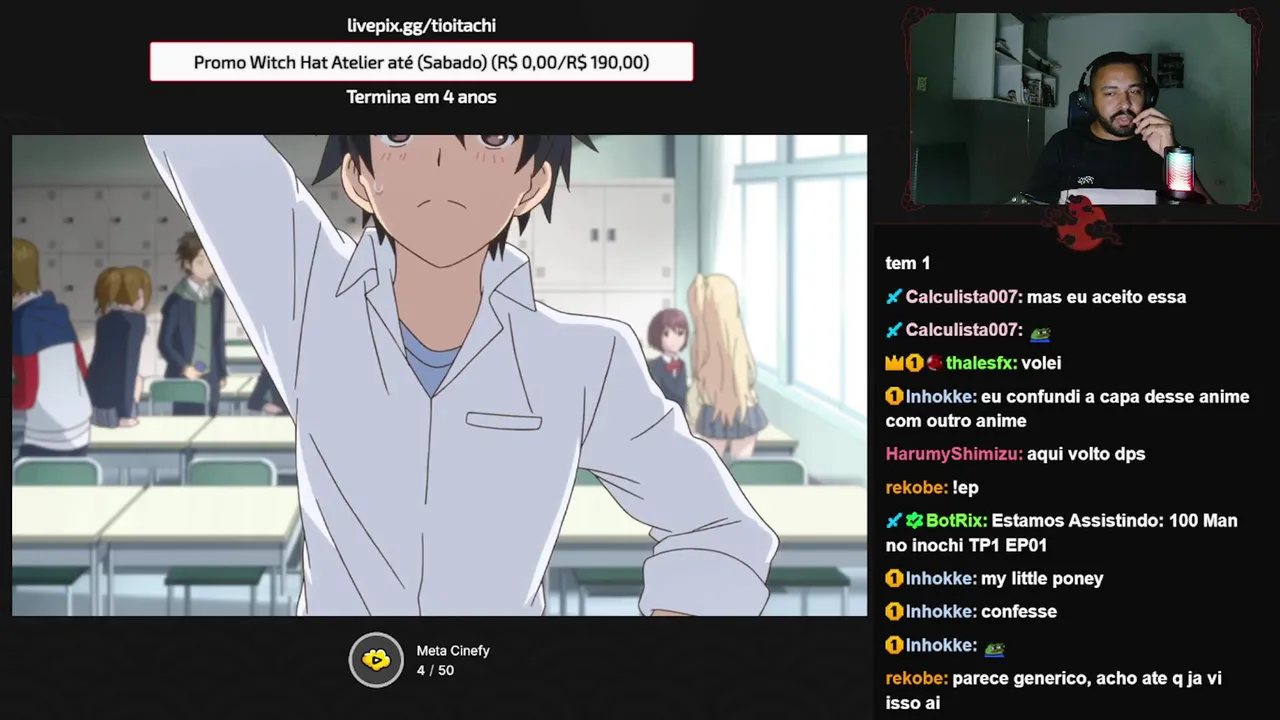Click the '4 / 50' goal counter

435,670
